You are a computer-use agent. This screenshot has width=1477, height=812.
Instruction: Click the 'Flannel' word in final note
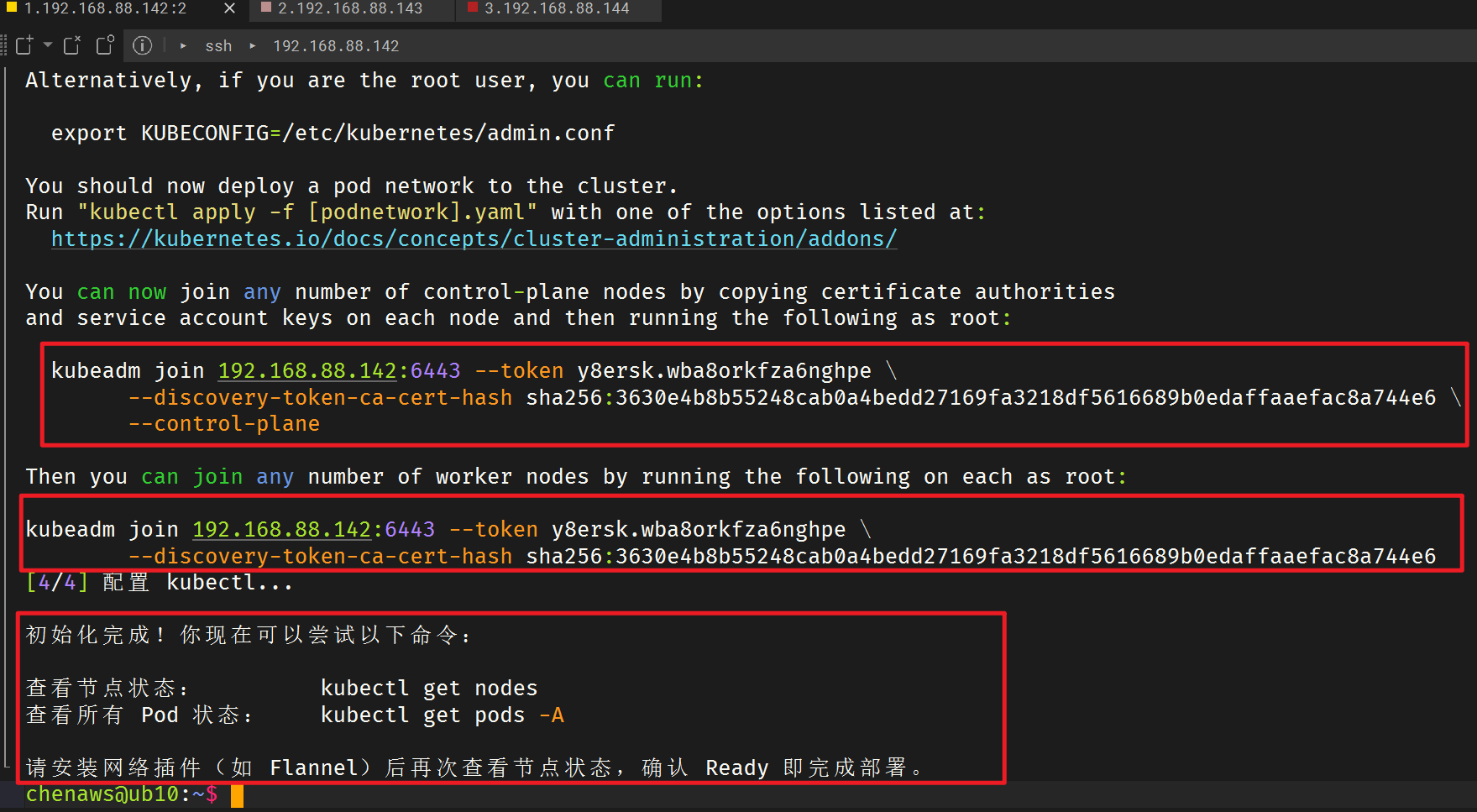tap(314, 768)
